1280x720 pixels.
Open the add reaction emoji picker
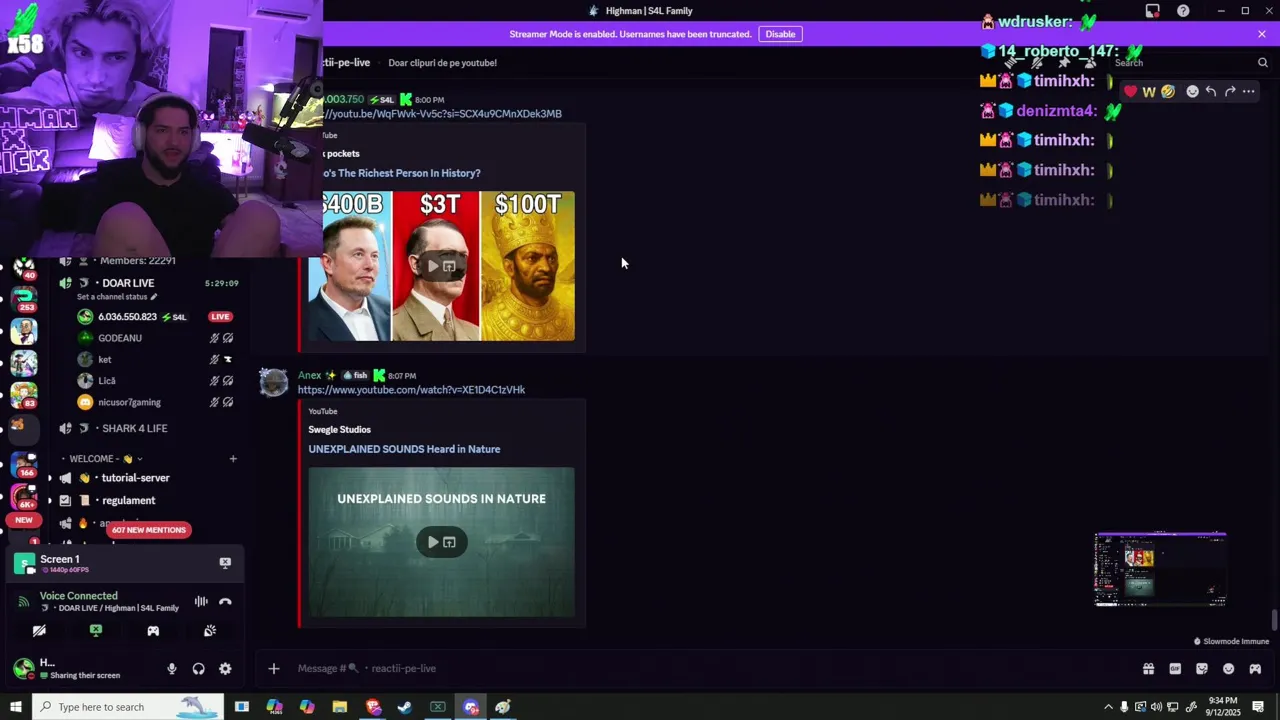(x=1192, y=92)
